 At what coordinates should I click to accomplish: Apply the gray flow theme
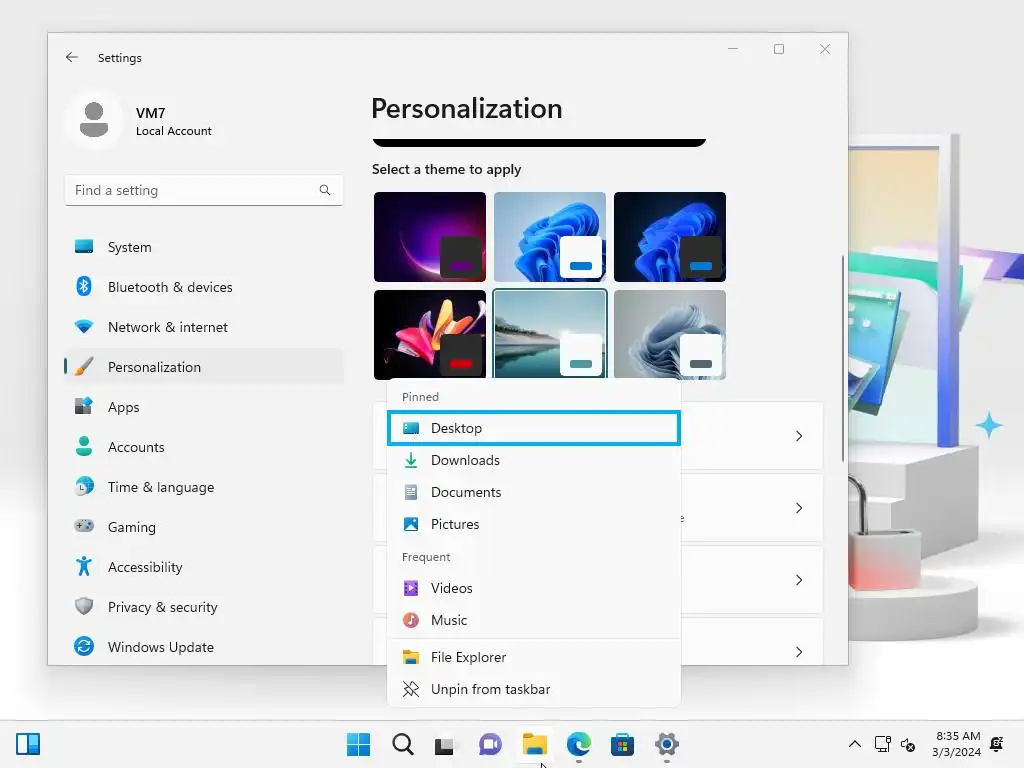(x=670, y=334)
